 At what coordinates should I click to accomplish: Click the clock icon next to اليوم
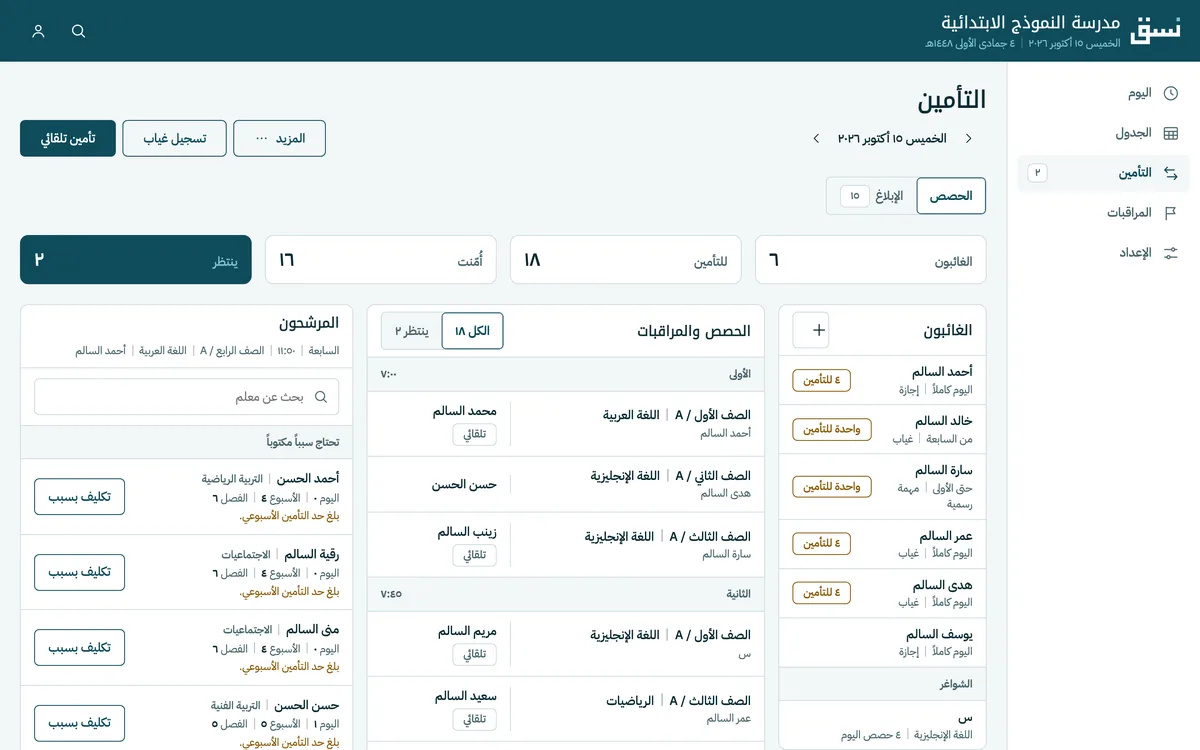coord(1171,93)
